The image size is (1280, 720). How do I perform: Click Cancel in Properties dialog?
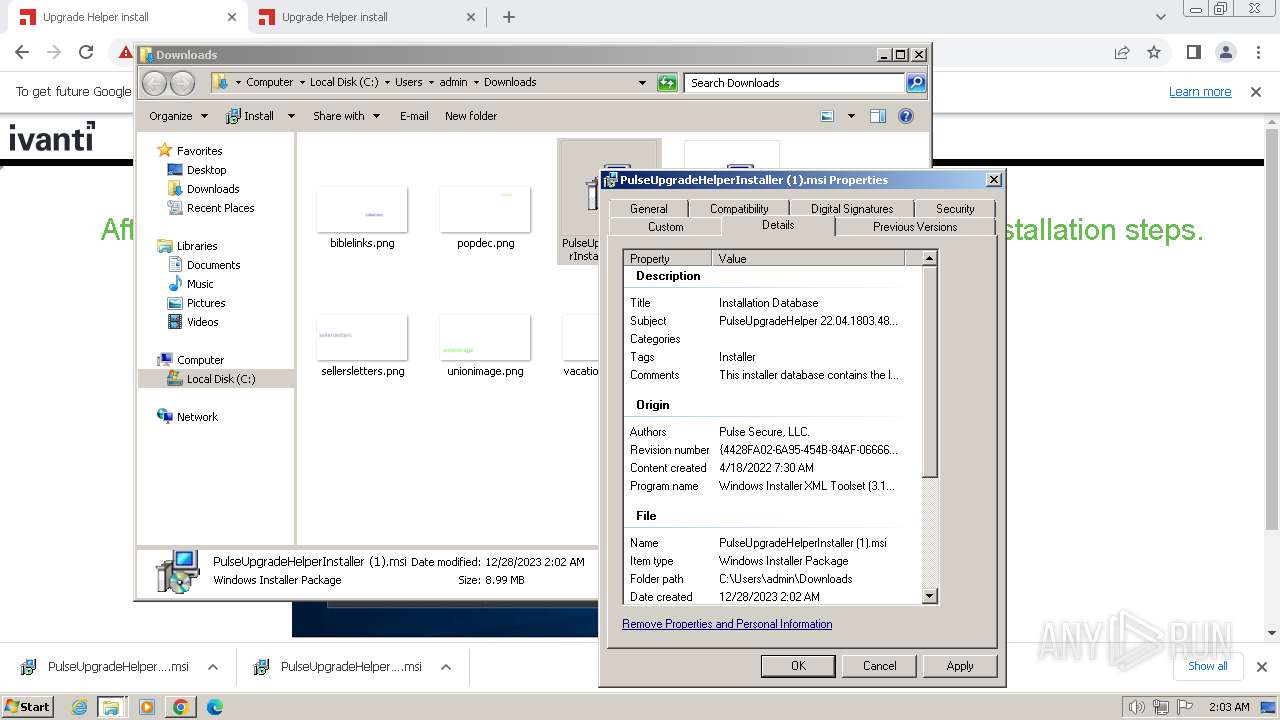coord(880,666)
